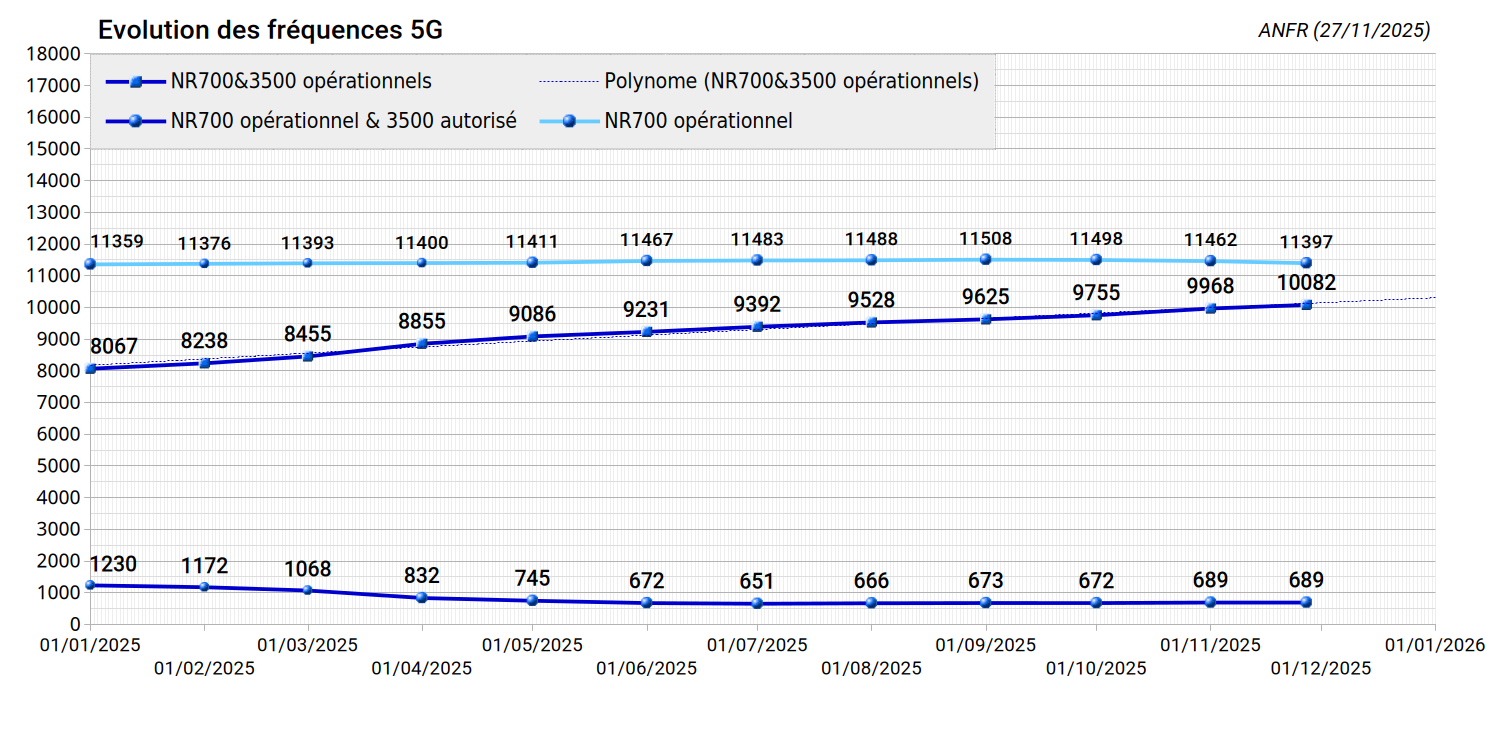Screen dimensions: 1492x735
Task: Click the 18000 y-axis value label
Action: click(x=56, y=54)
